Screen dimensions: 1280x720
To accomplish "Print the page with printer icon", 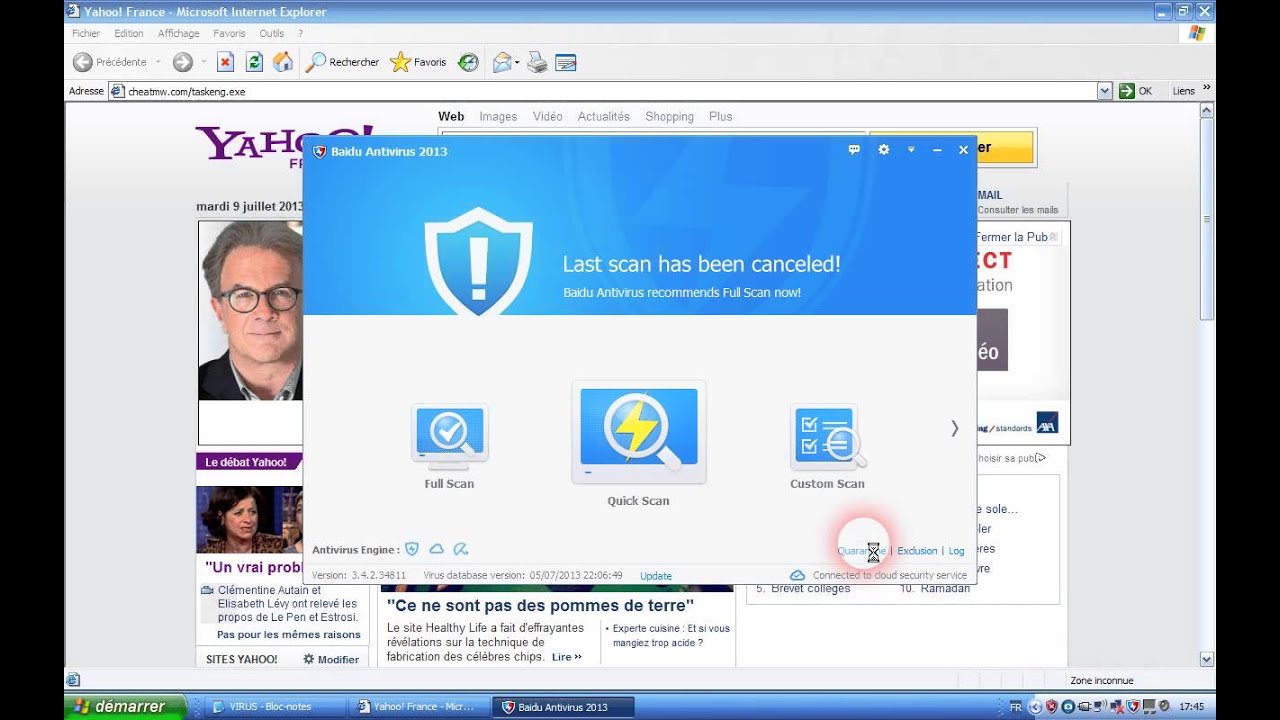I will tap(537, 62).
